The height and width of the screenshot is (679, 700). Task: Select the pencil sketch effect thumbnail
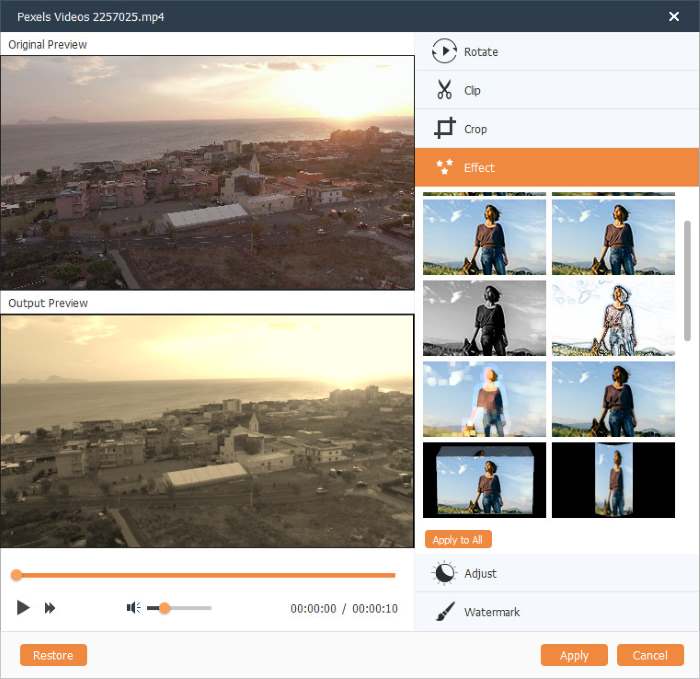(x=613, y=318)
